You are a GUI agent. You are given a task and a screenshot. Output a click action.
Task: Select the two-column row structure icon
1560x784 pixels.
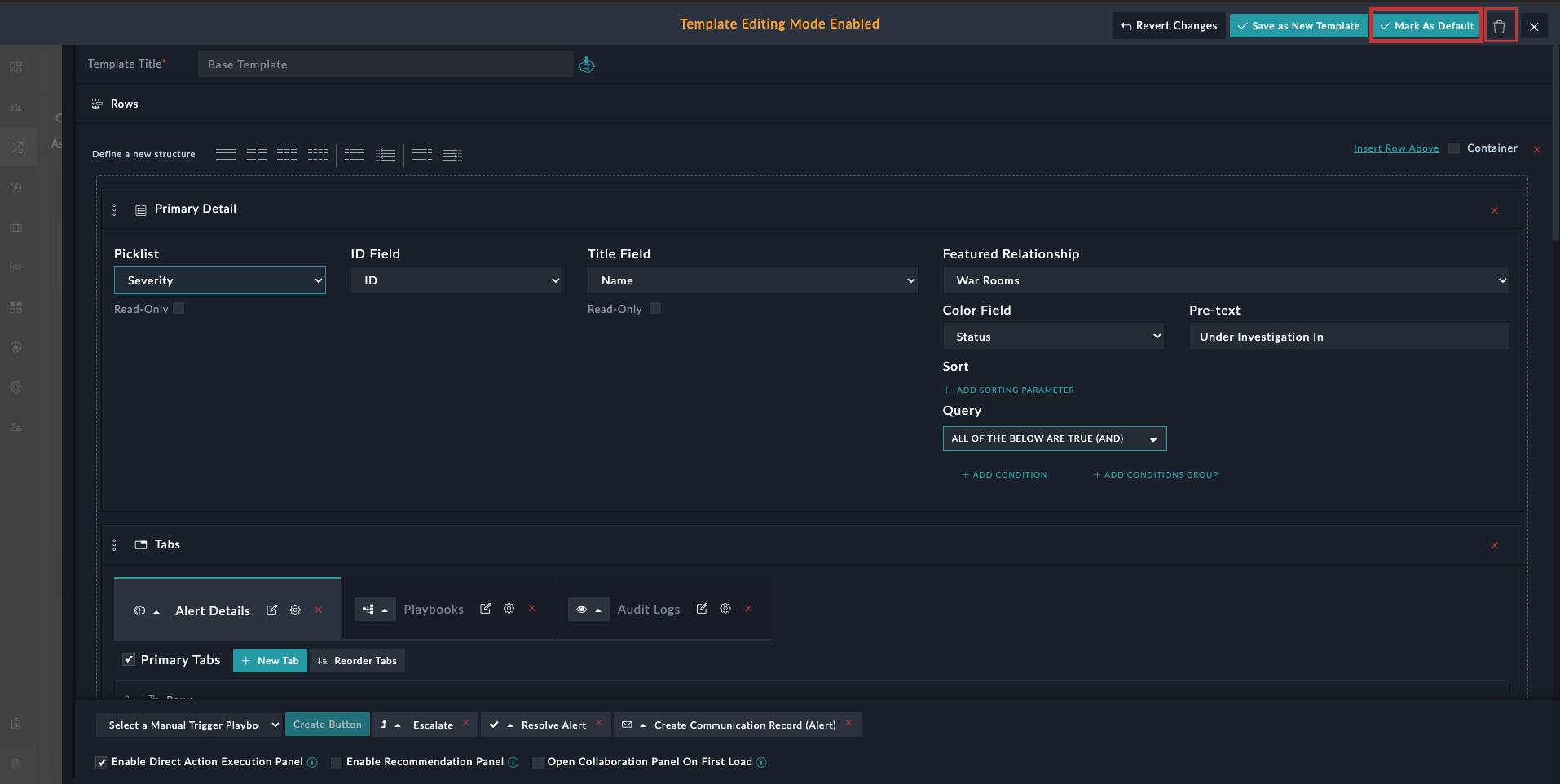pos(257,154)
